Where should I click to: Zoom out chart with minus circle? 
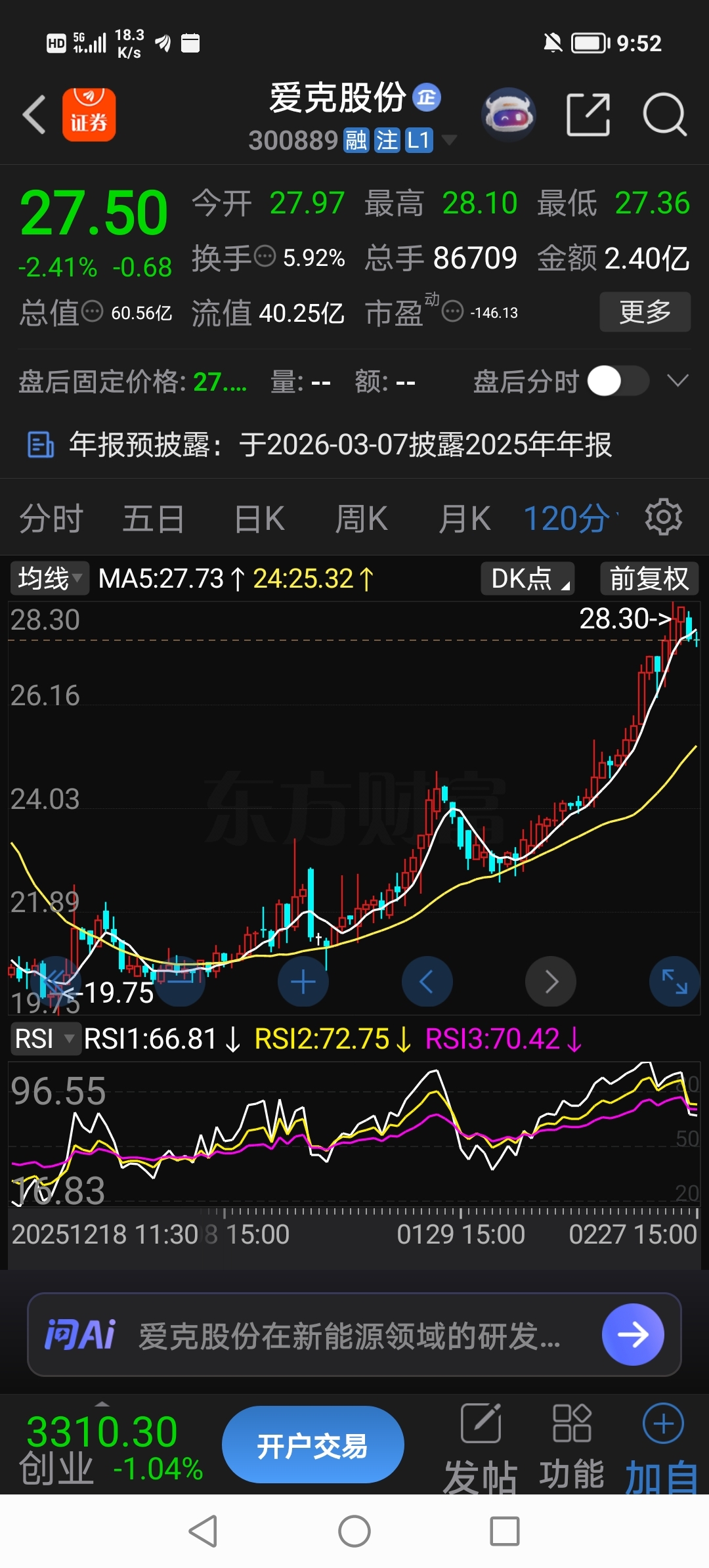pyautogui.click(x=181, y=982)
